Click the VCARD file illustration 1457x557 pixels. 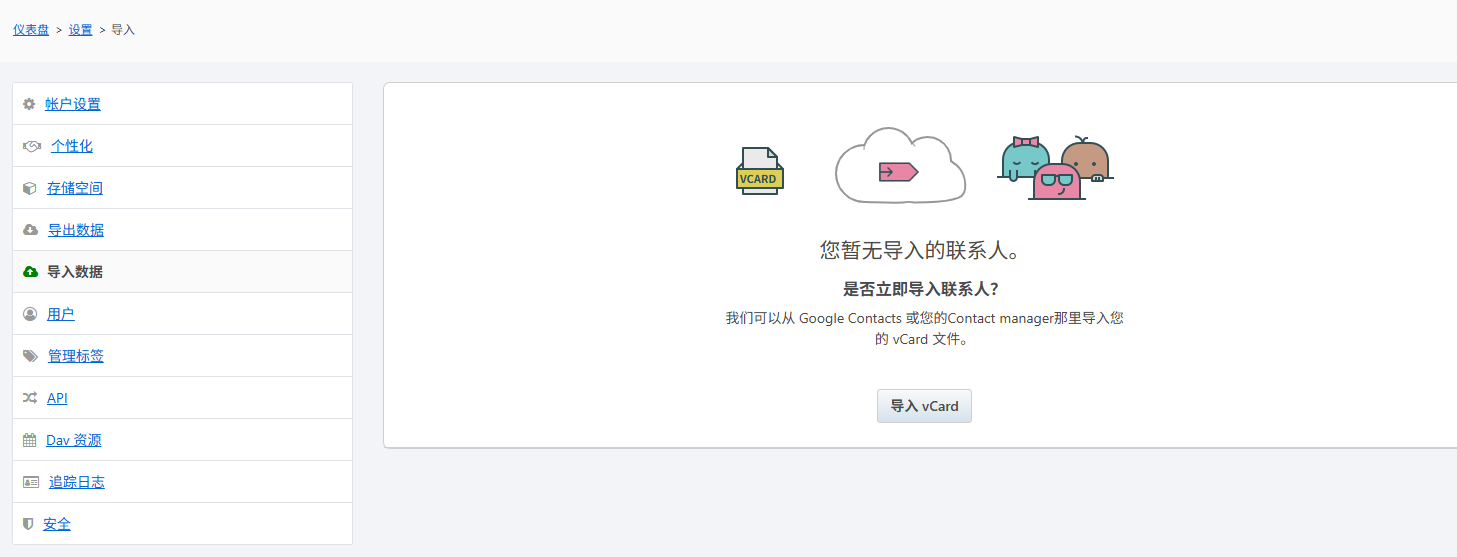pyautogui.click(x=760, y=171)
